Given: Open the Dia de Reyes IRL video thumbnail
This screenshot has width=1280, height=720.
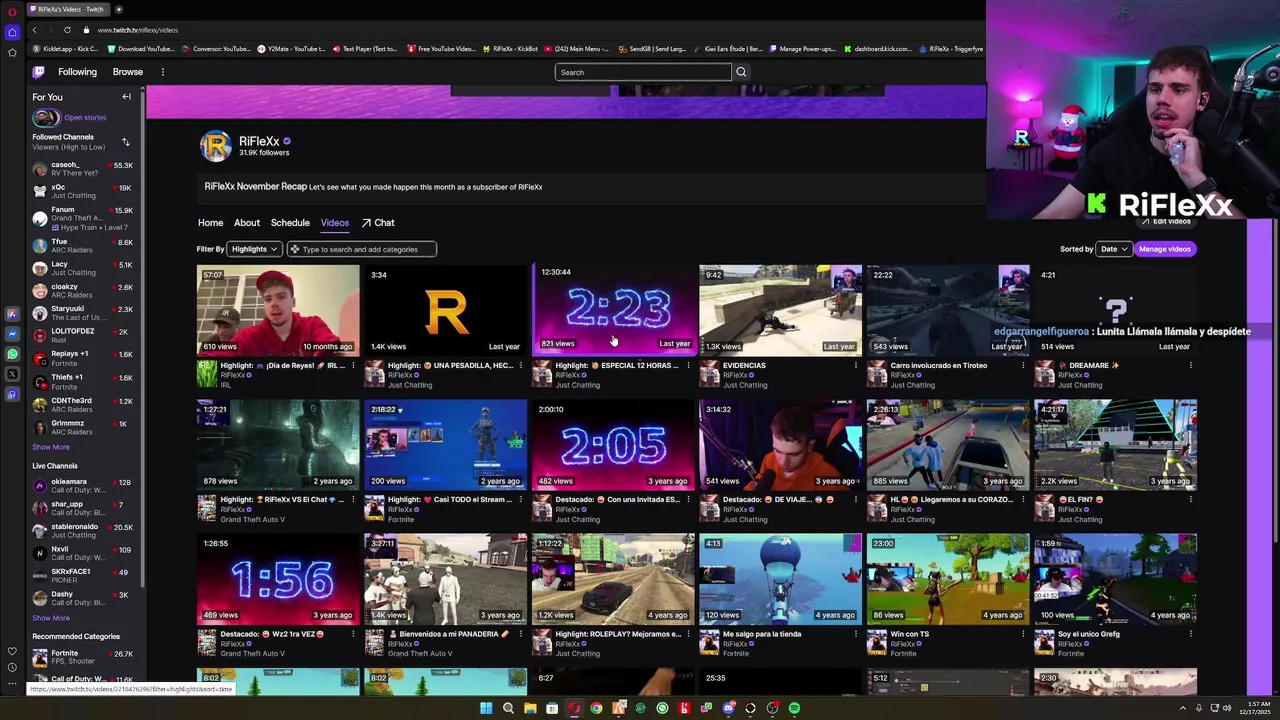Looking at the screenshot, I should [278, 309].
